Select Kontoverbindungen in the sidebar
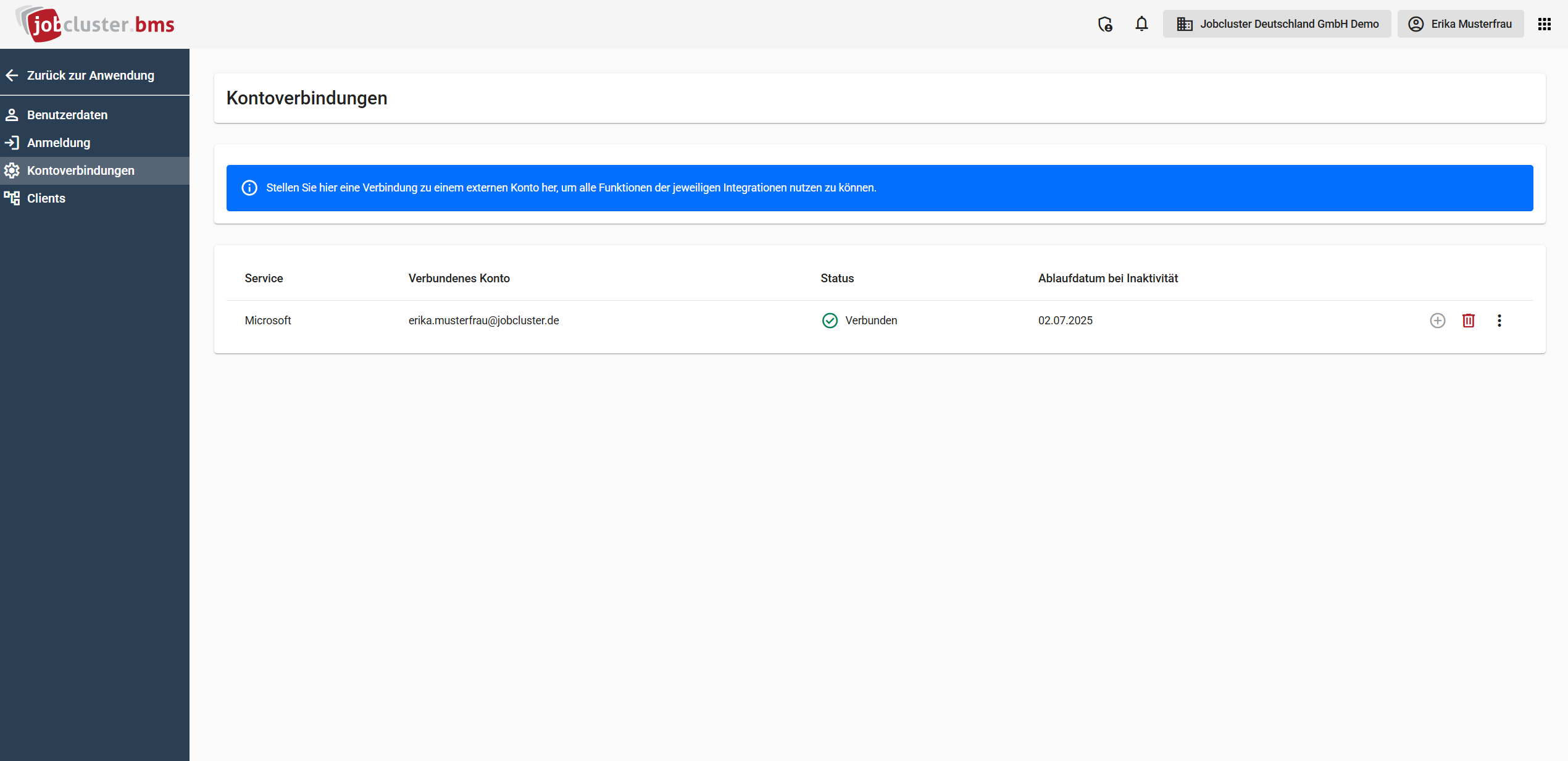Viewport: 1568px width, 761px height. [94, 170]
